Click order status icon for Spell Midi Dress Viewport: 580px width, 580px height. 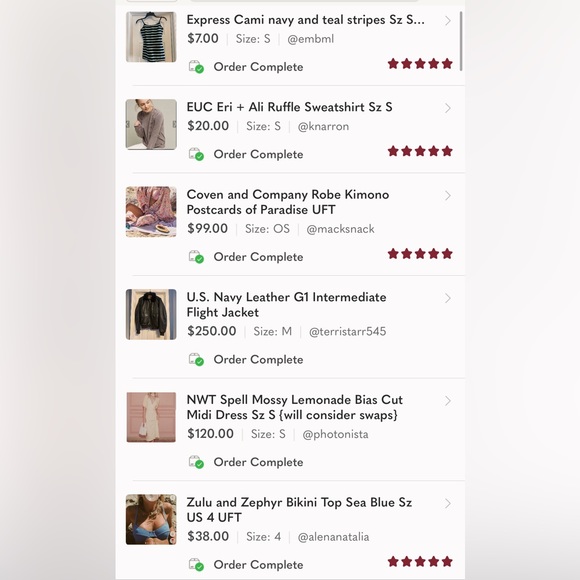point(196,462)
